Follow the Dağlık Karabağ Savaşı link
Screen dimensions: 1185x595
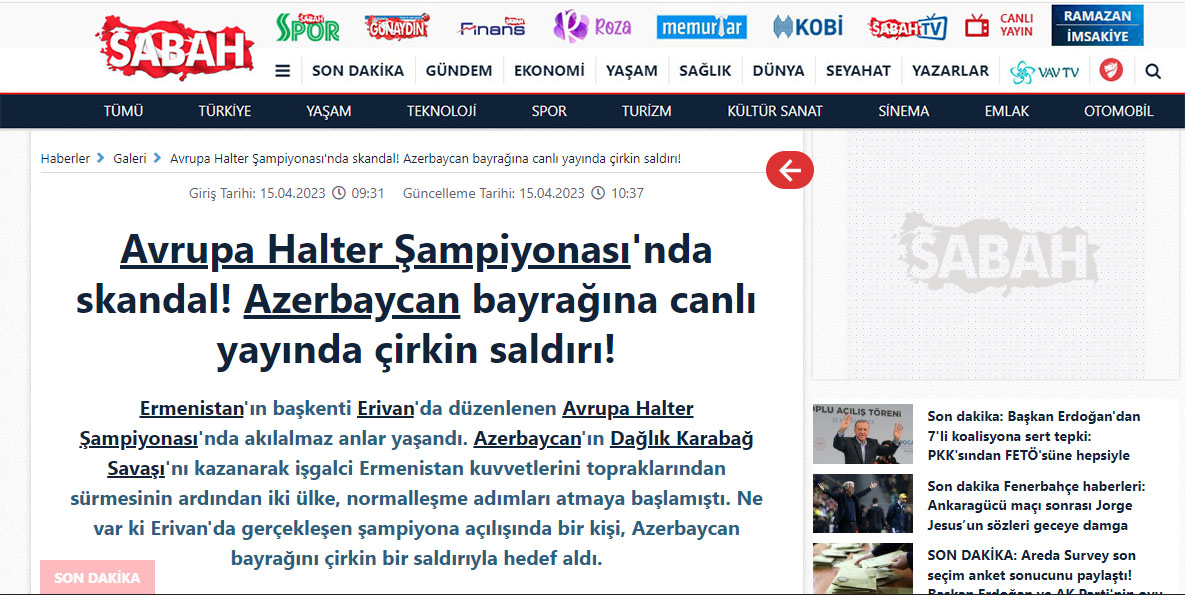click(430, 453)
